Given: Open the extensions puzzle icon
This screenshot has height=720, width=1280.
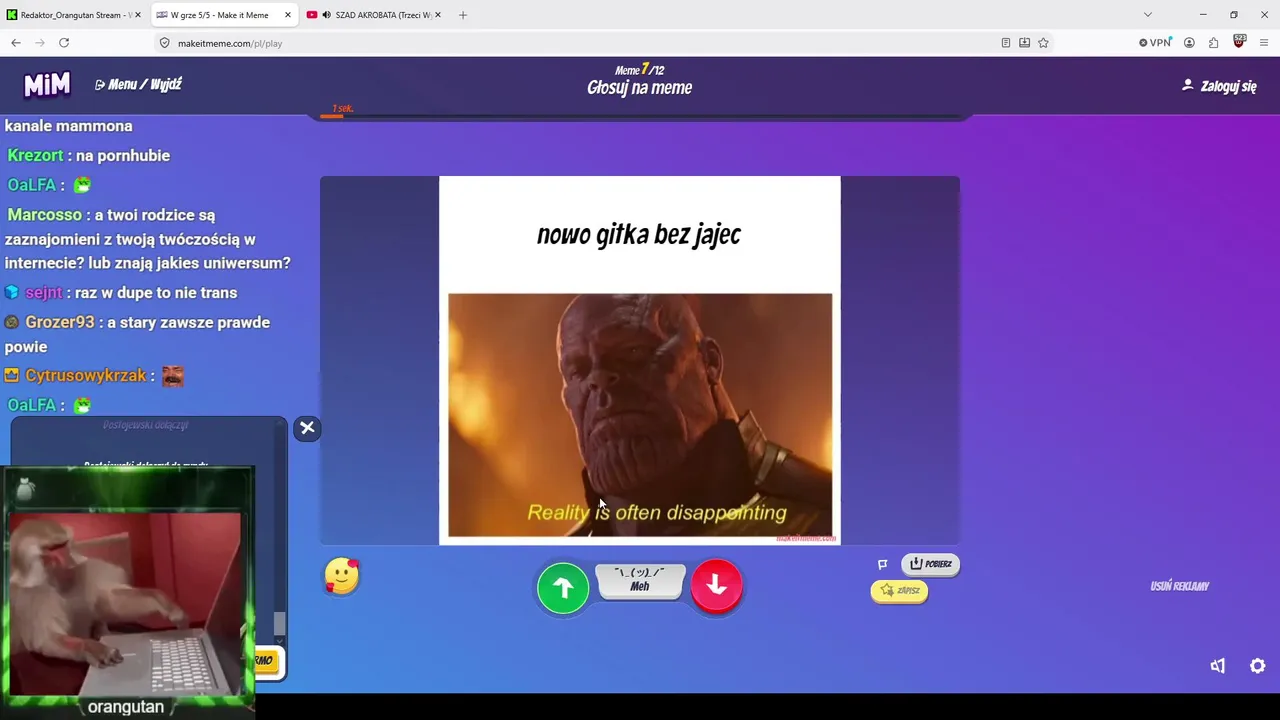Looking at the screenshot, I should 1213,43.
